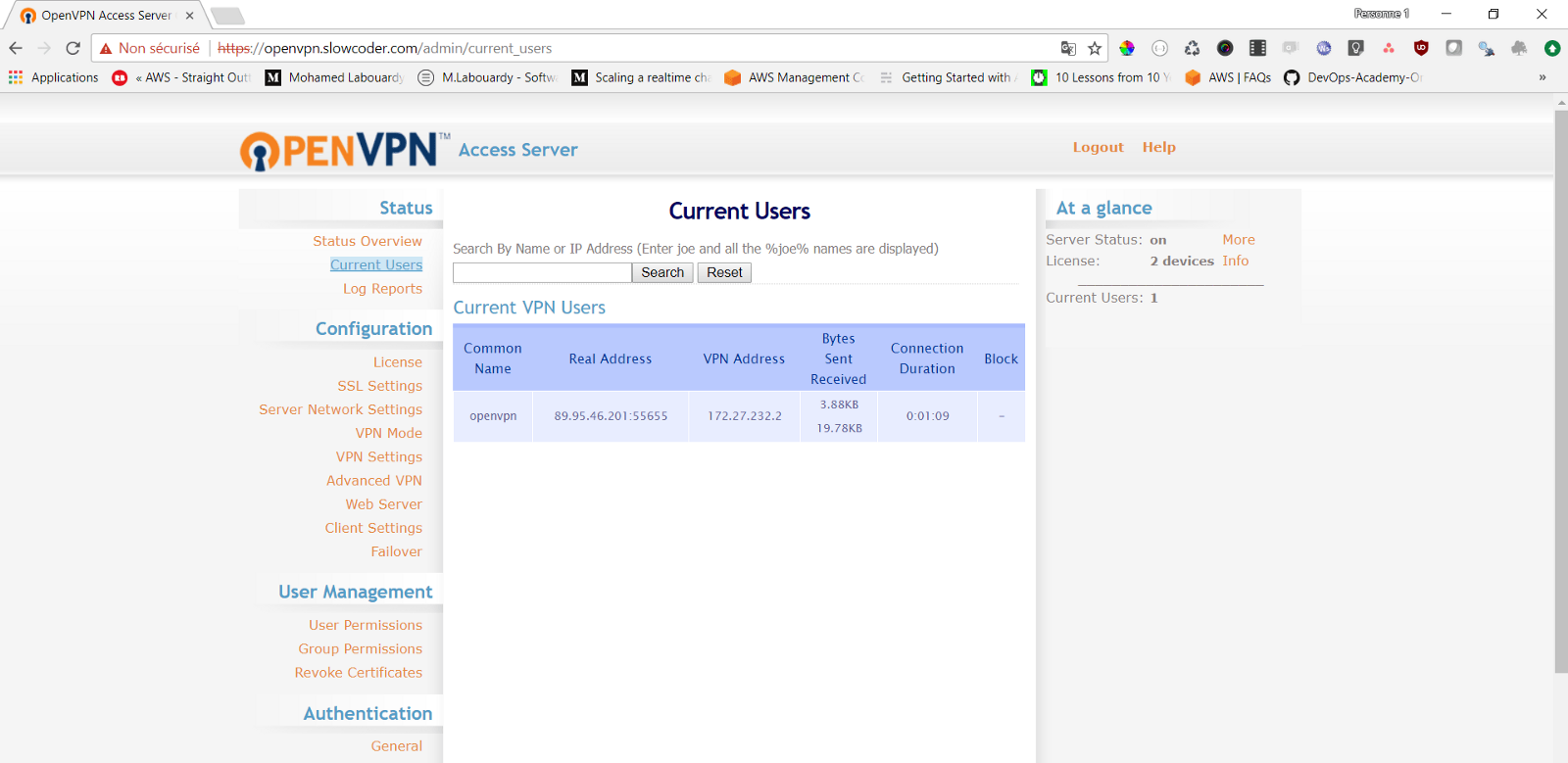Open the VPN Mode page
1568x763 pixels.
389,433
